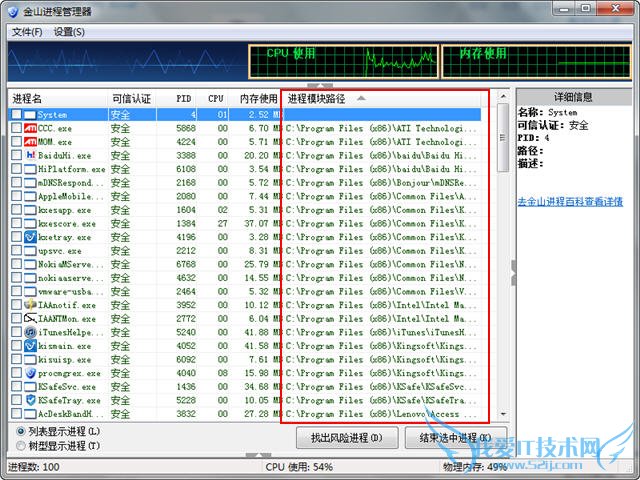
Task: Collapse the top graph panel arrow
Action: 320,86
